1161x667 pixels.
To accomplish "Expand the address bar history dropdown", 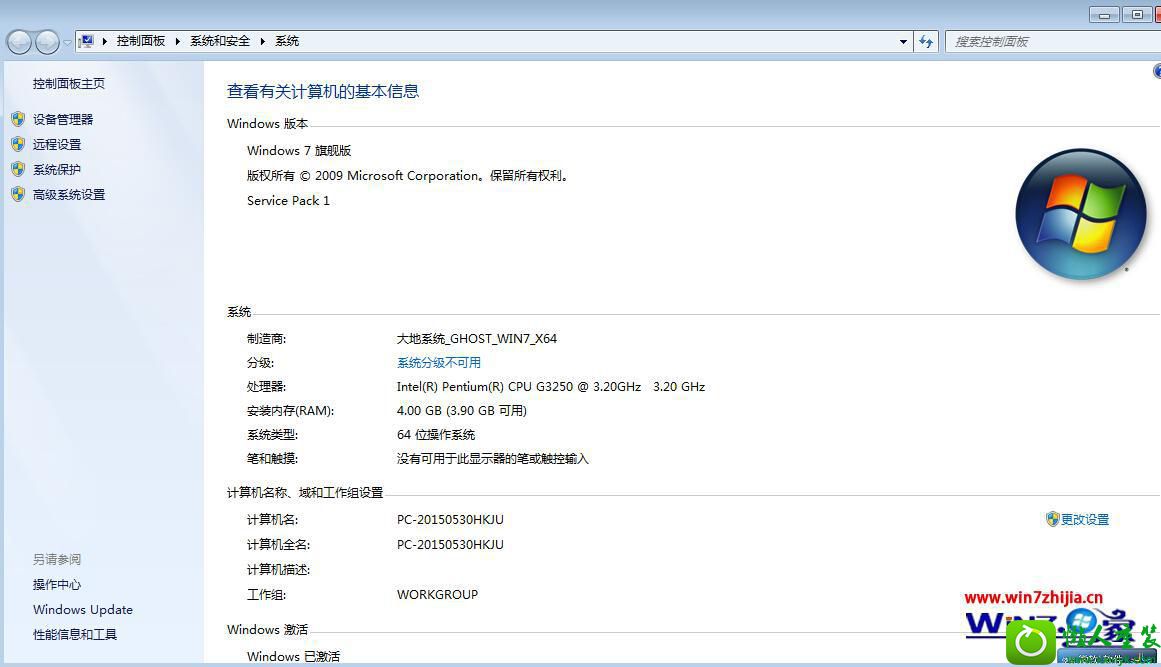I will (903, 42).
